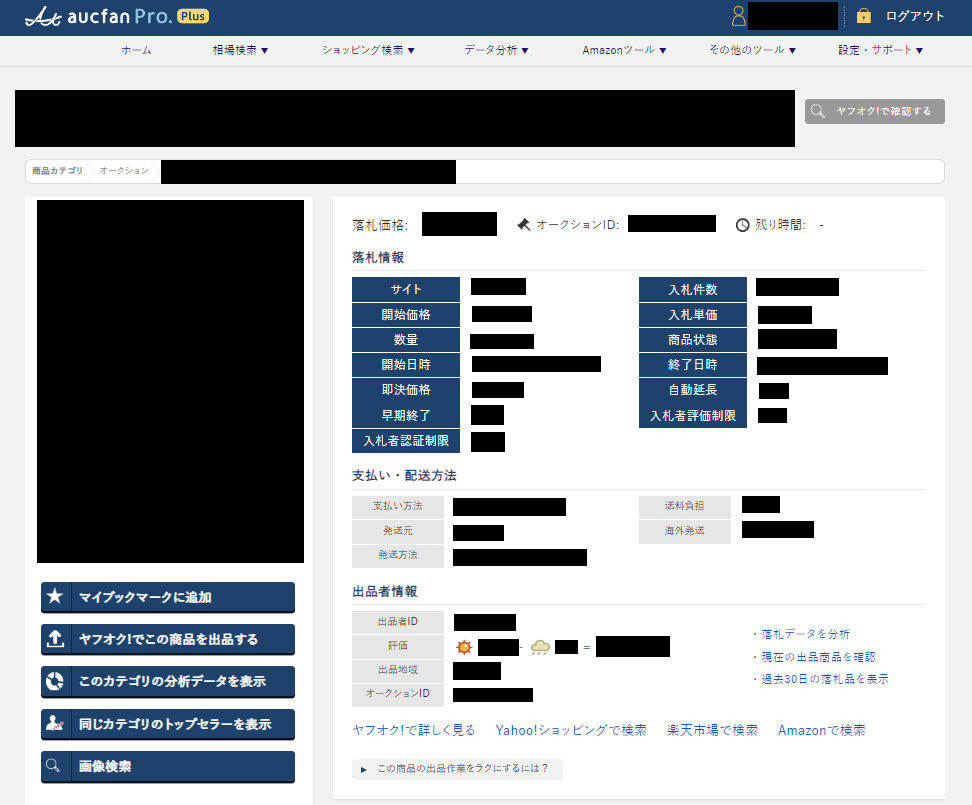The height and width of the screenshot is (805, 972).
Task: Click ヤフオク!で確認する button
Action: [x=875, y=112]
